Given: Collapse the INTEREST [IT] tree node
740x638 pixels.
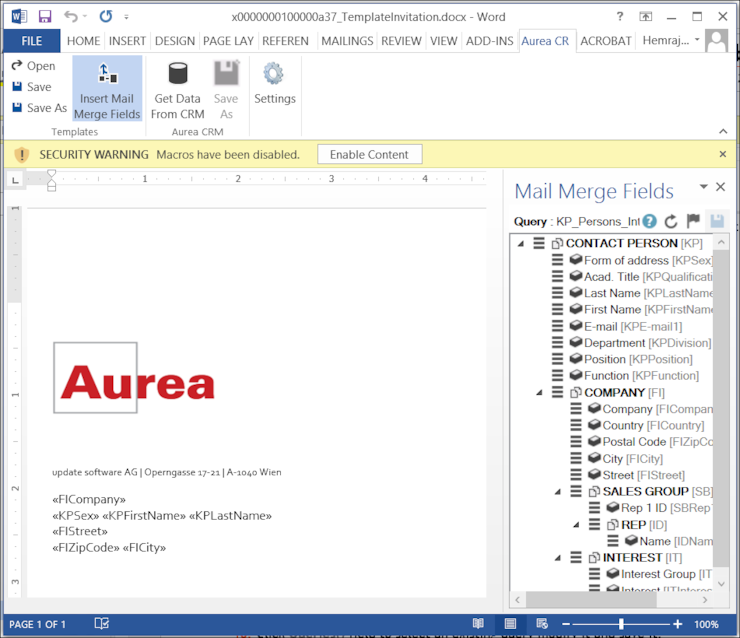Looking at the screenshot, I should (x=558, y=558).
